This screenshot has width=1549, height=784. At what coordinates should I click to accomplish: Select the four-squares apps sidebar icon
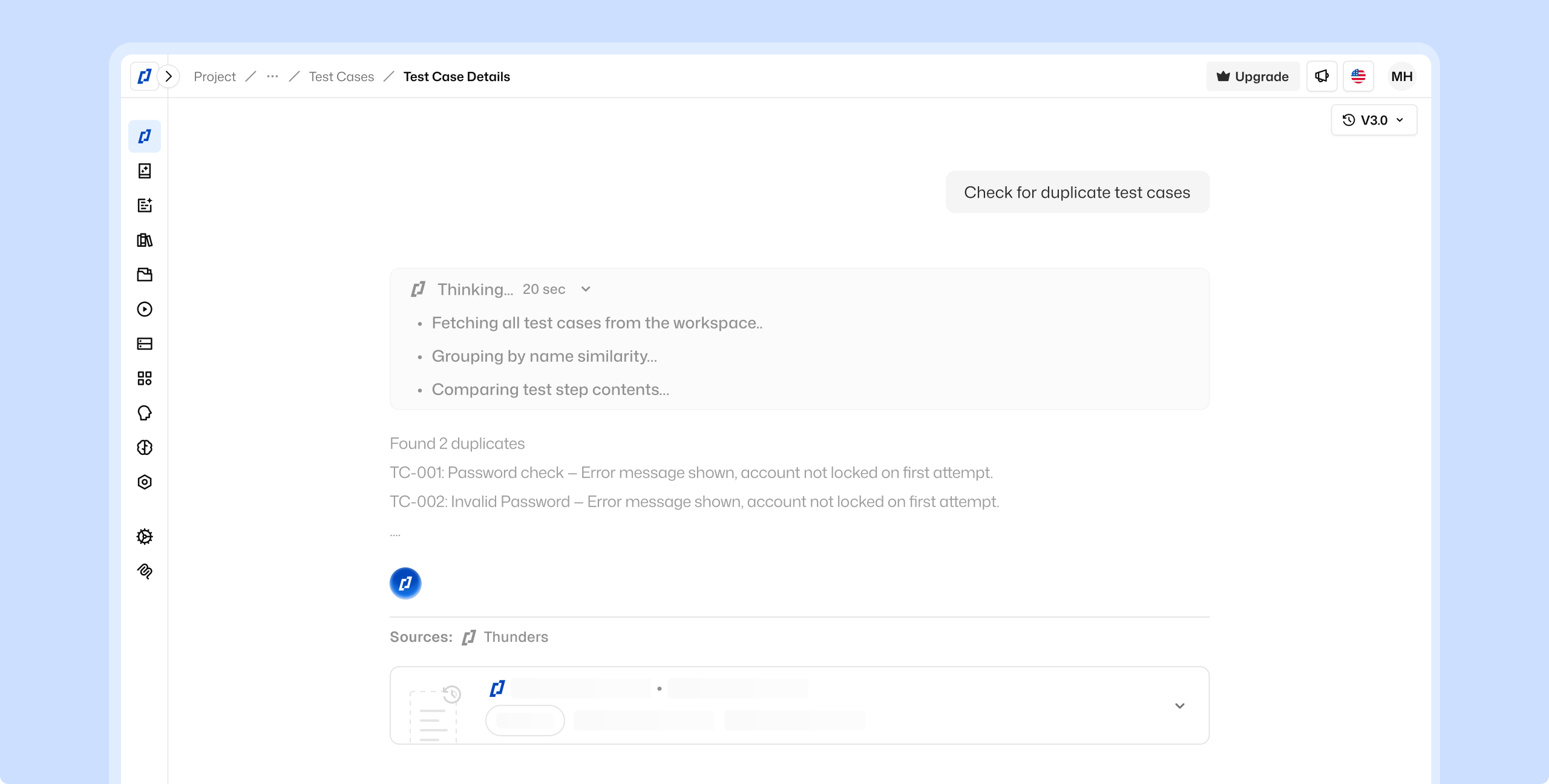click(145, 379)
